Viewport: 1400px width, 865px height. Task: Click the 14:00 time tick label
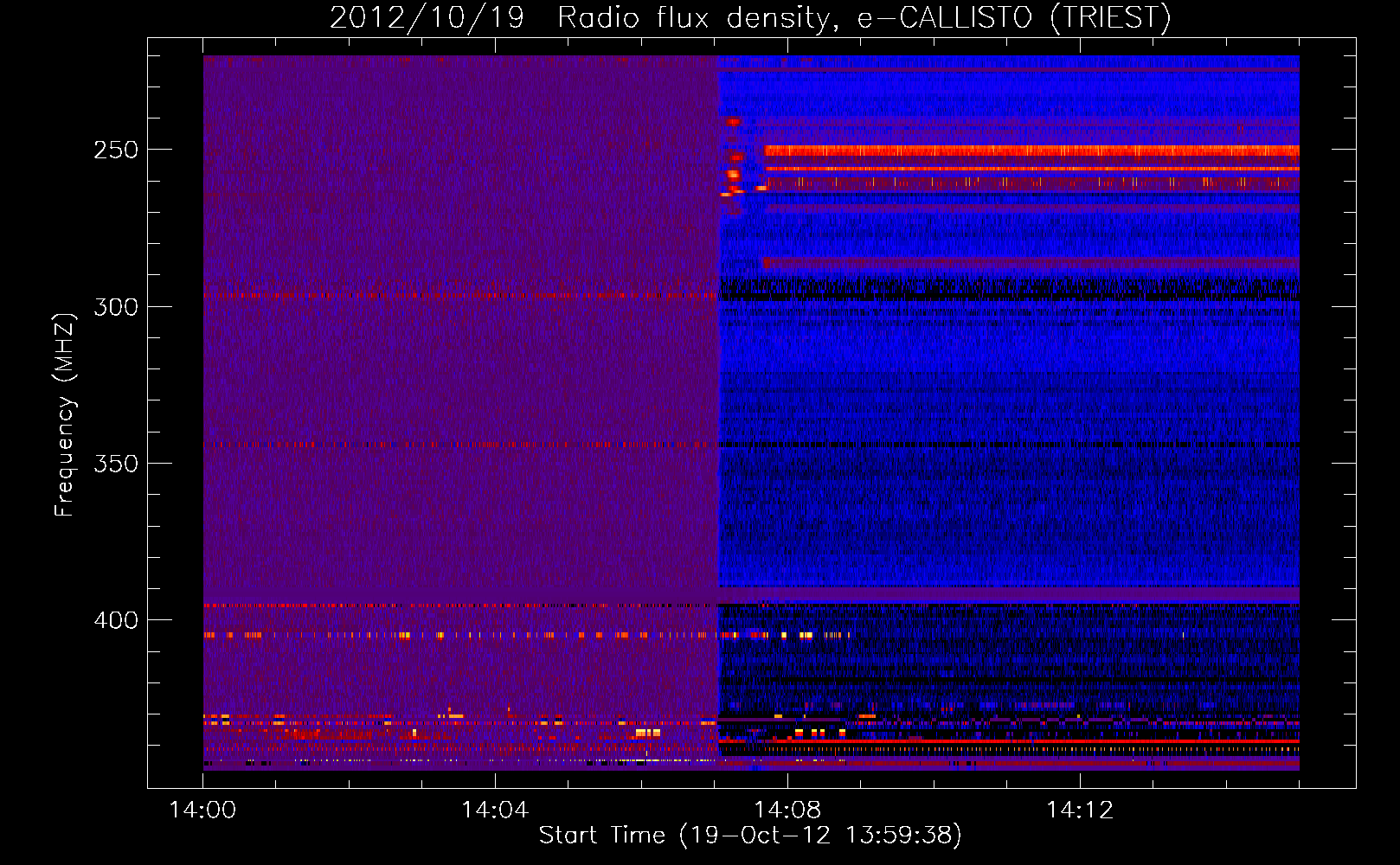tap(202, 811)
